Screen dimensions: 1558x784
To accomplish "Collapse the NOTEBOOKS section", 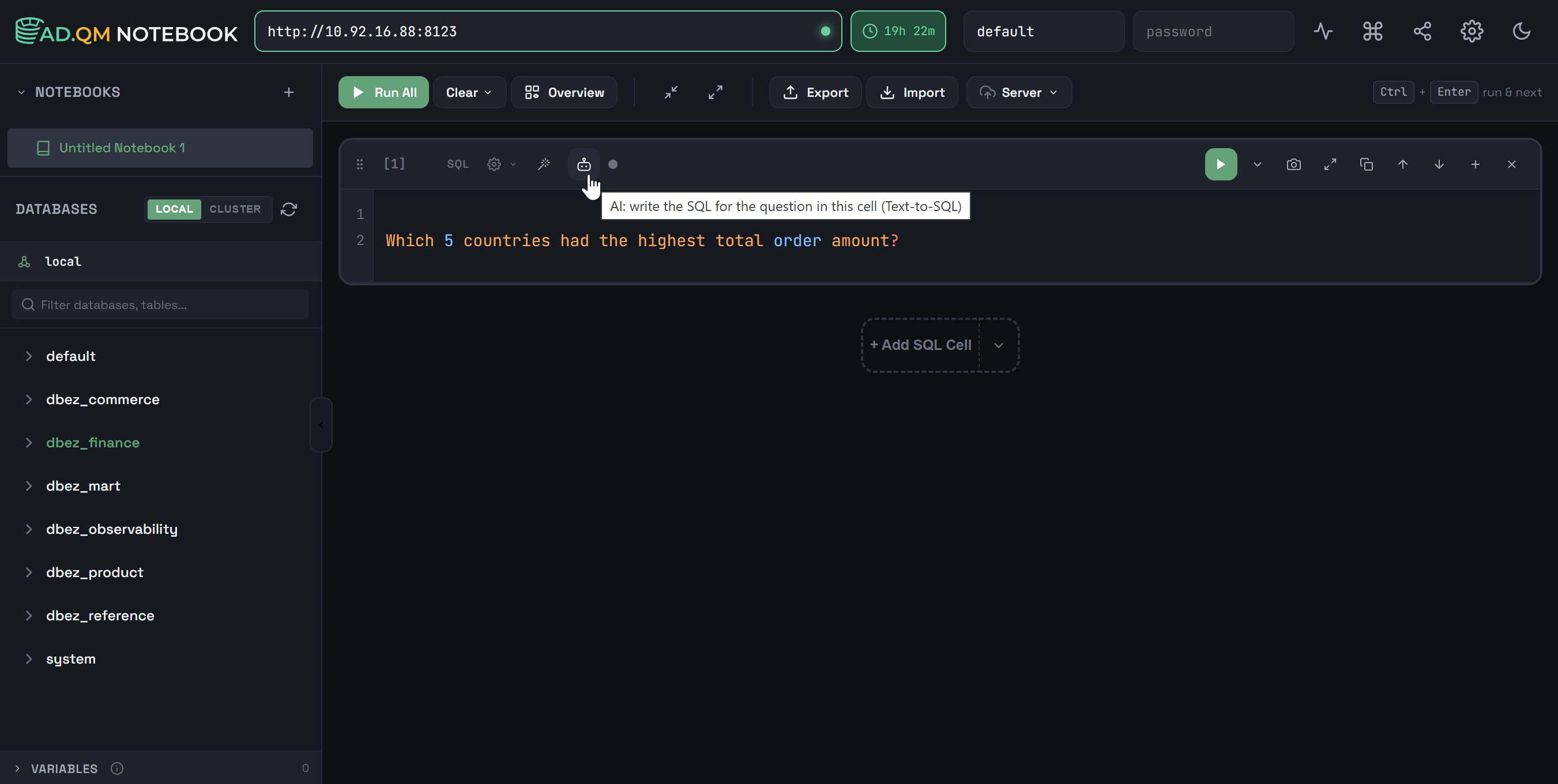I will click(x=21, y=92).
